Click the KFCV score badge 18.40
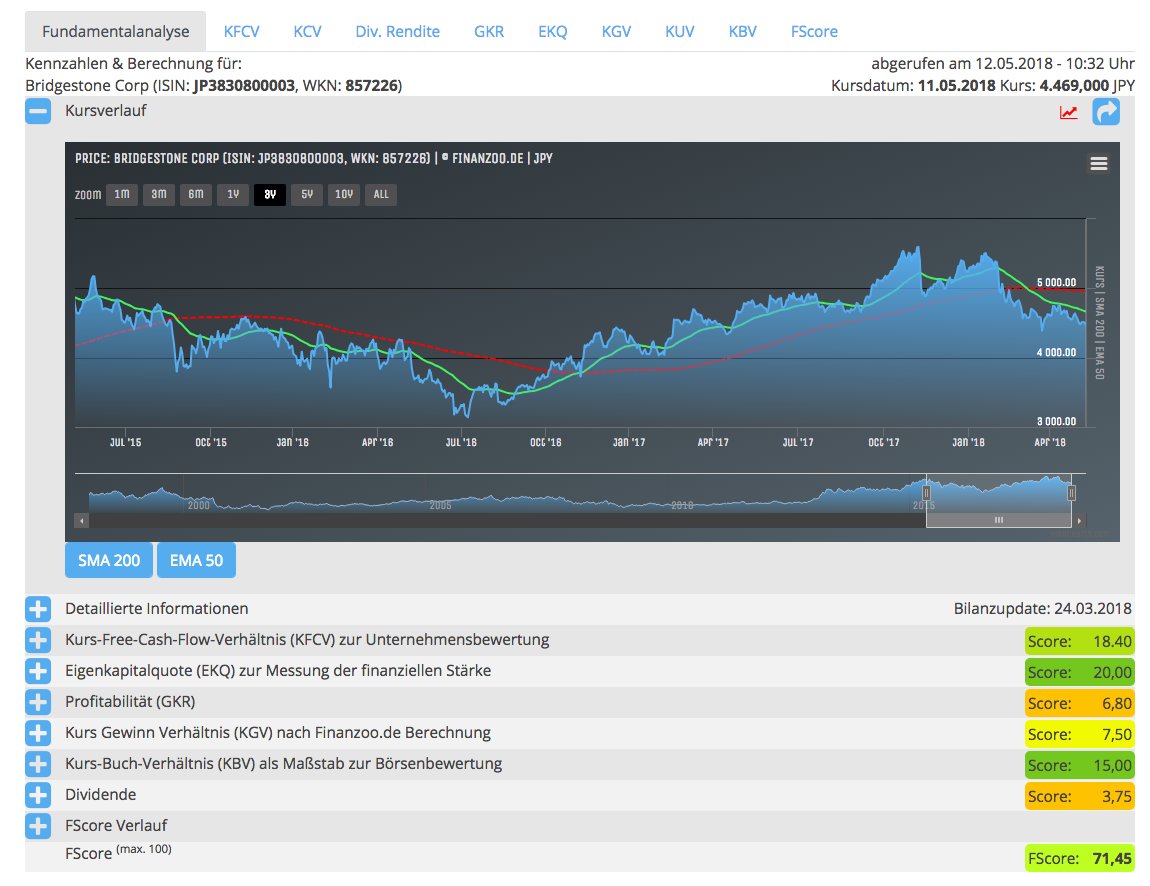This screenshot has width=1150, height=886. point(1080,642)
